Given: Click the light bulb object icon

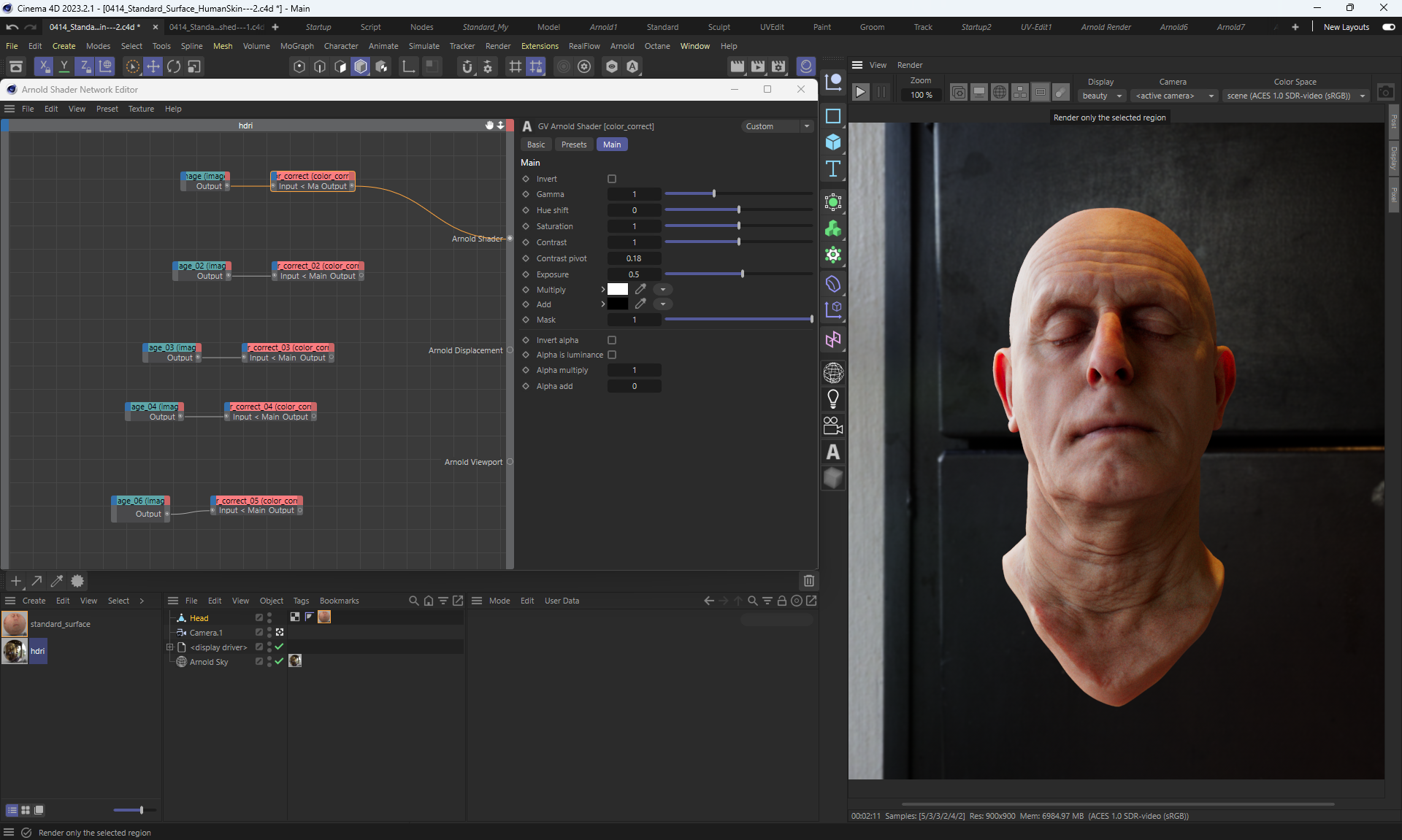Looking at the screenshot, I should tap(832, 399).
